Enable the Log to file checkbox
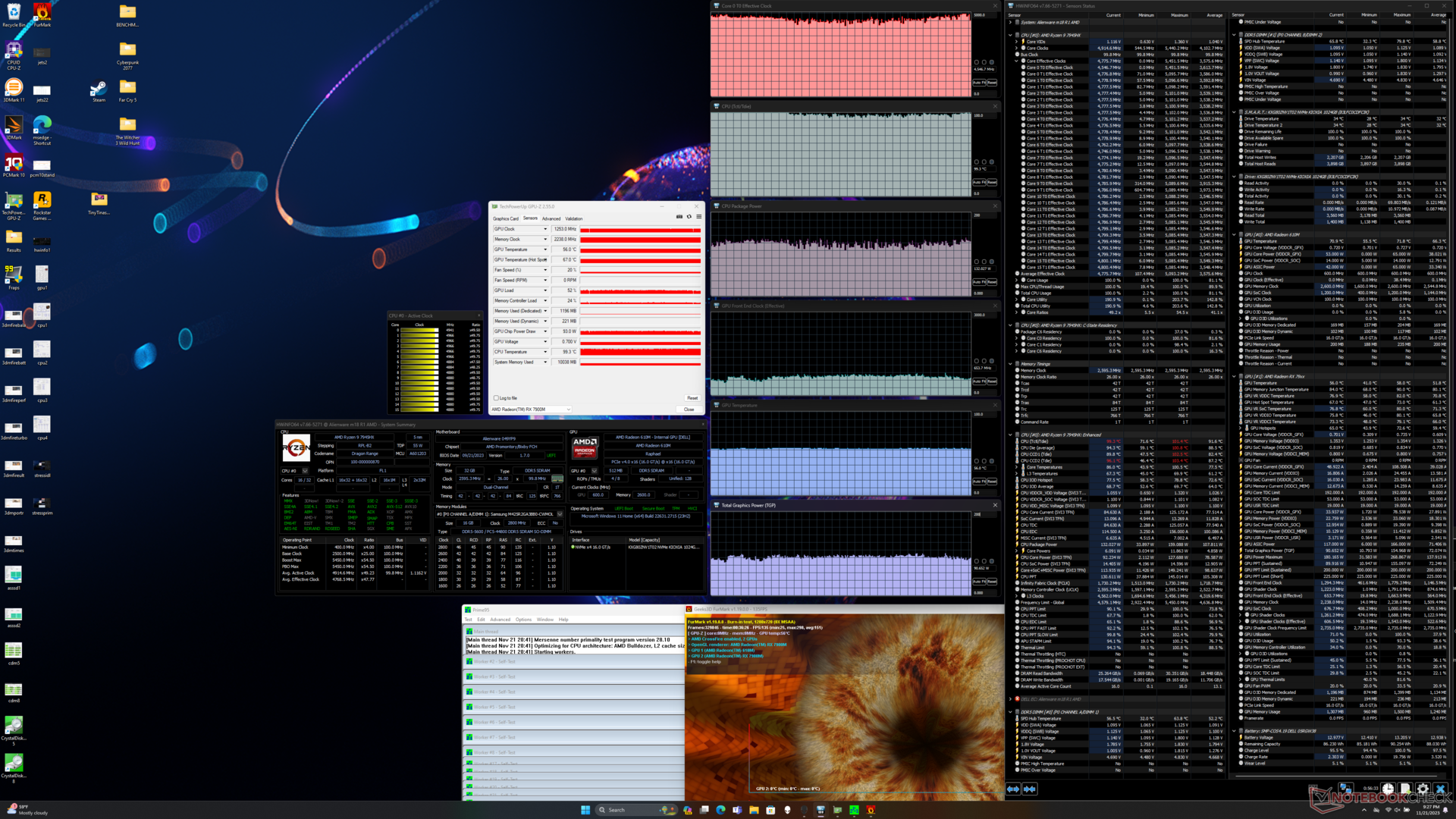 (x=496, y=398)
